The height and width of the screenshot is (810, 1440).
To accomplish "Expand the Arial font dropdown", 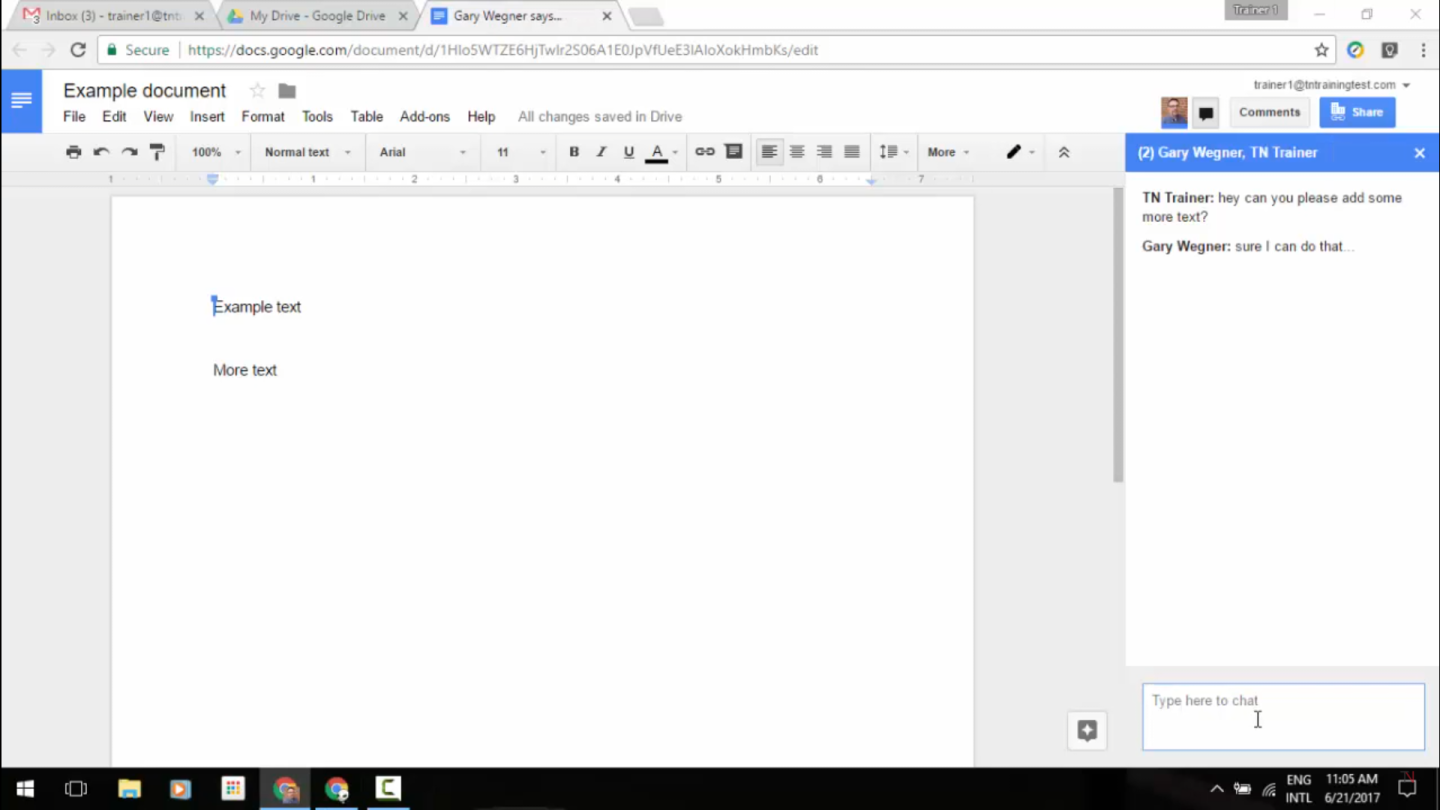I will tap(422, 152).
